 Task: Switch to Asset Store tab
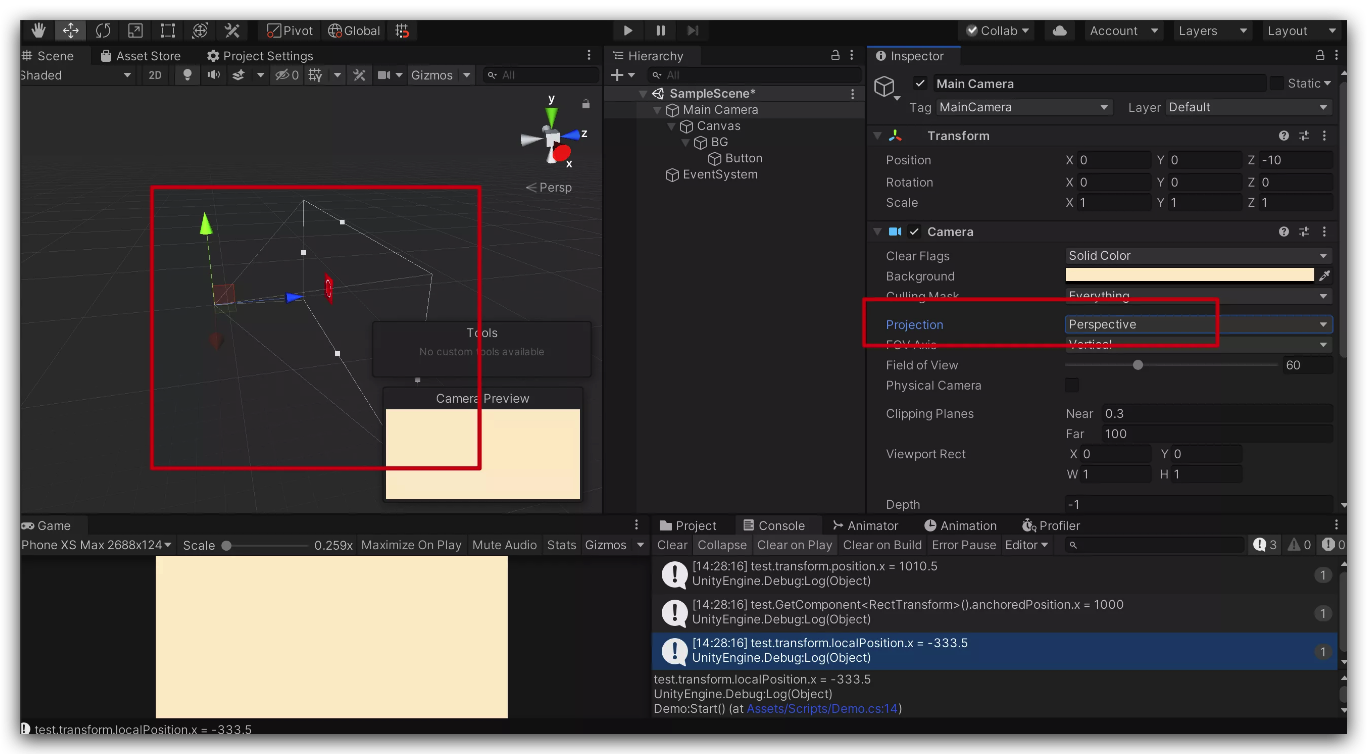140,56
